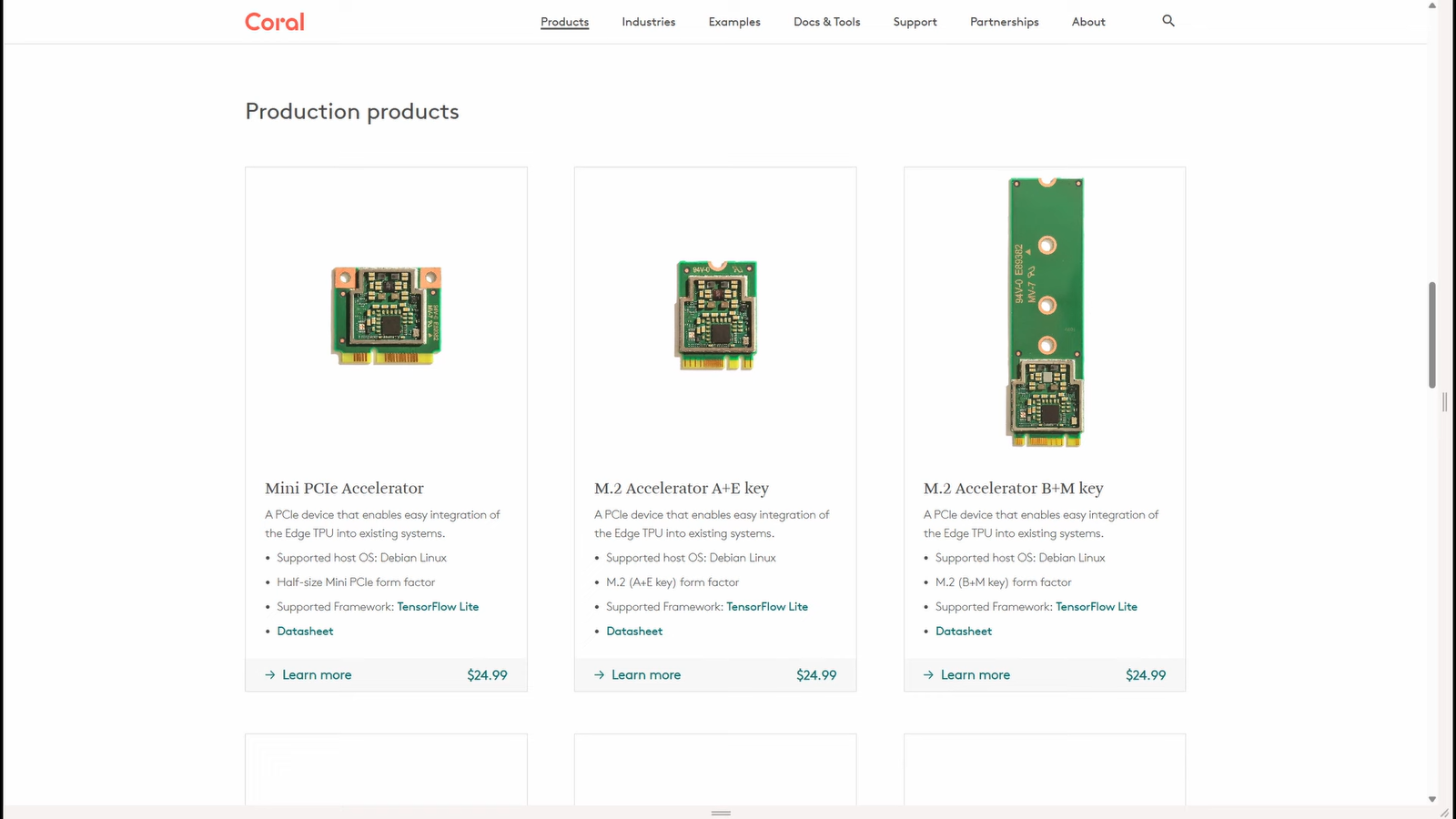Click the scroll up arrow on scrollbar
The width and height of the screenshot is (1456, 819).
click(1431, 5)
